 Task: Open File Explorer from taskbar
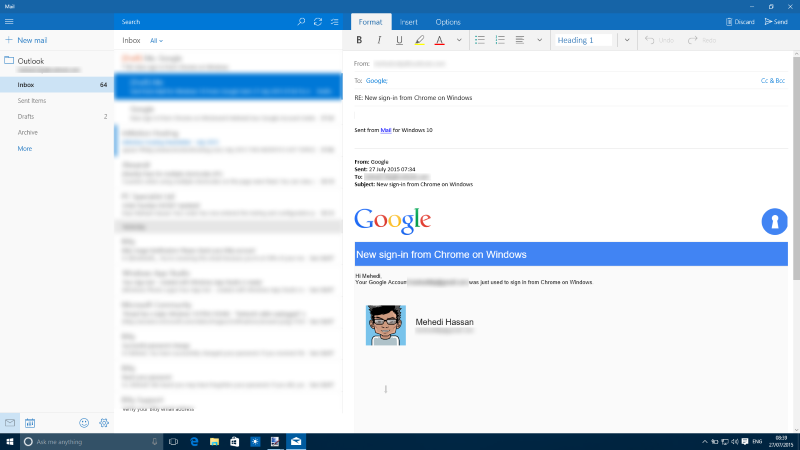pos(214,442)
